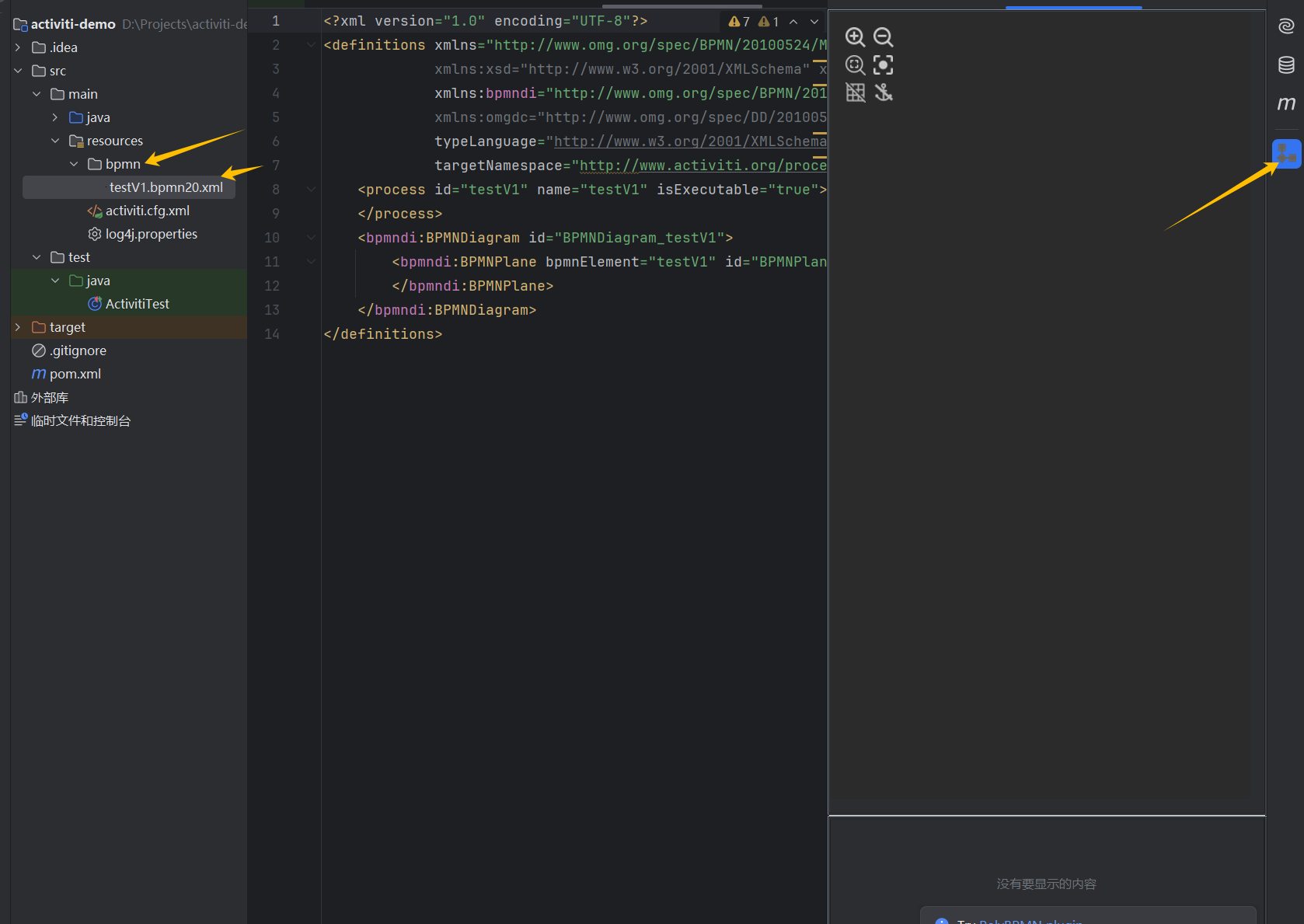
Task: Fold the BPMNPlane element at line 11
Action: (311, 262)
